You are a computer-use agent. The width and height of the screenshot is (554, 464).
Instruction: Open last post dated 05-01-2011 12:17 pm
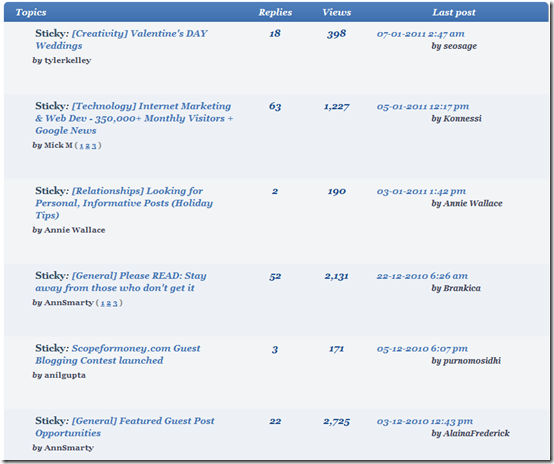point(423,106)
